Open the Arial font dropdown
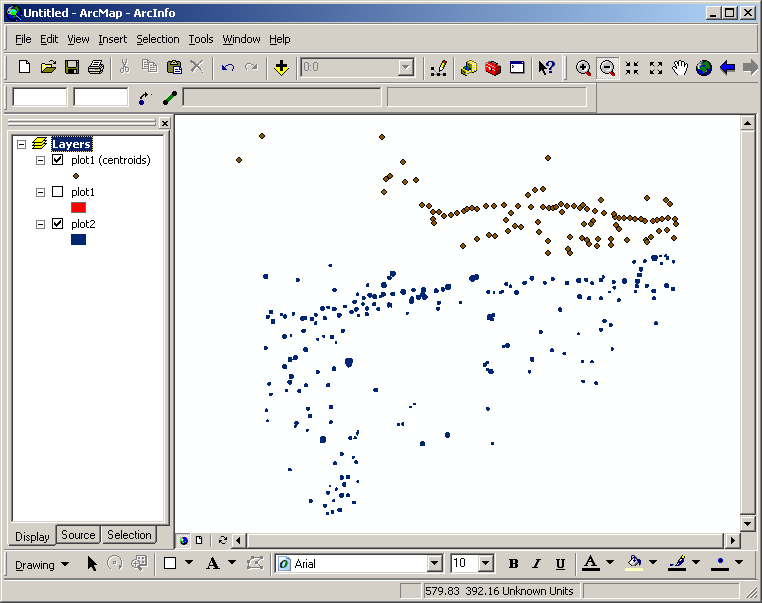Viewport: 762px width, 603px height. coord(433,564)
